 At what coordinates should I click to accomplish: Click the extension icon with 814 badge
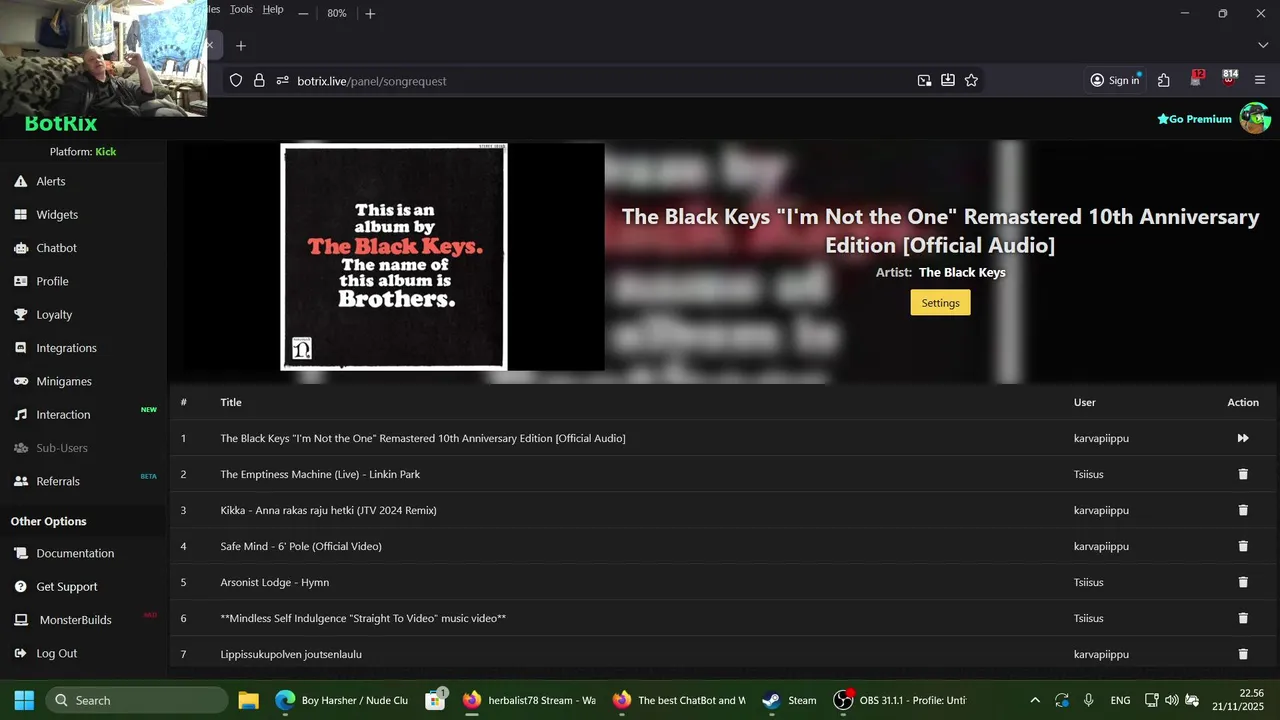[1229, 79]
